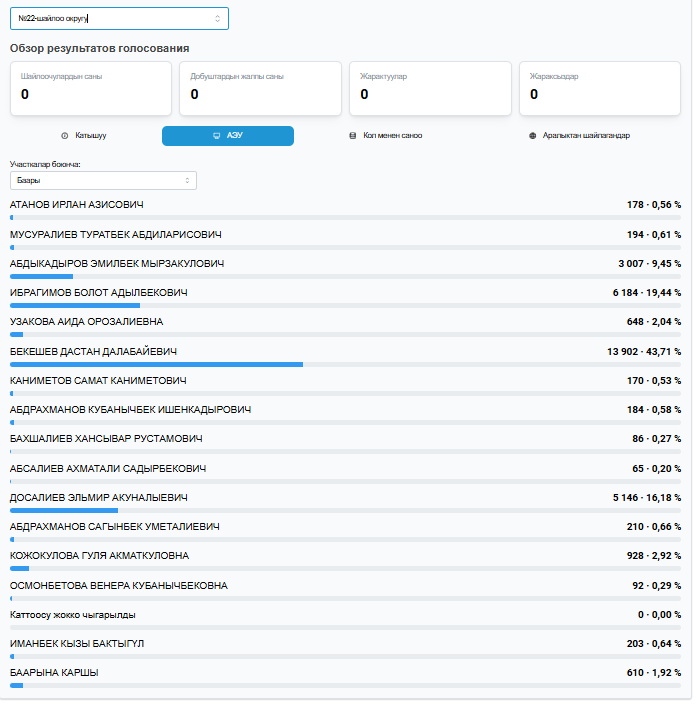Viewport: 700px width, 705px height.
Task: Click ИБРАГИМОВ БОЛОТ АДЫЛБЕКОВИЧ progress bar
Action: pyautogui.click(x=345, y=306)
